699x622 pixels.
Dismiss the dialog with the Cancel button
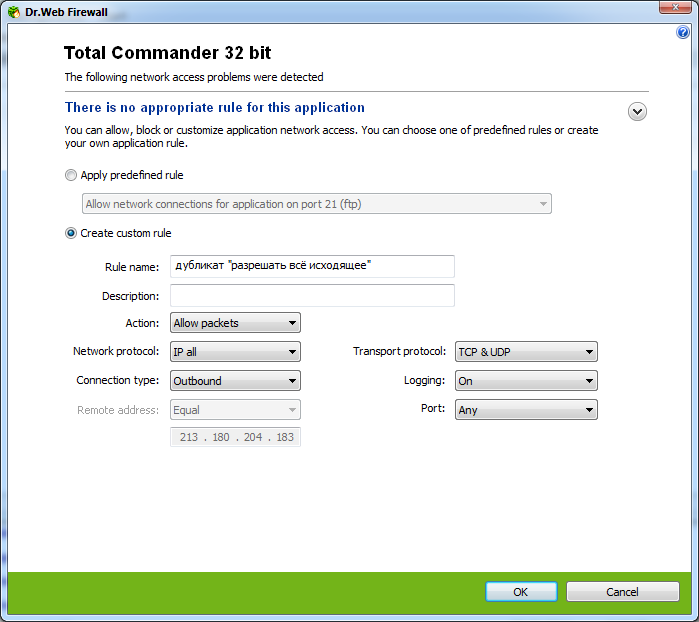pos(622,592)
